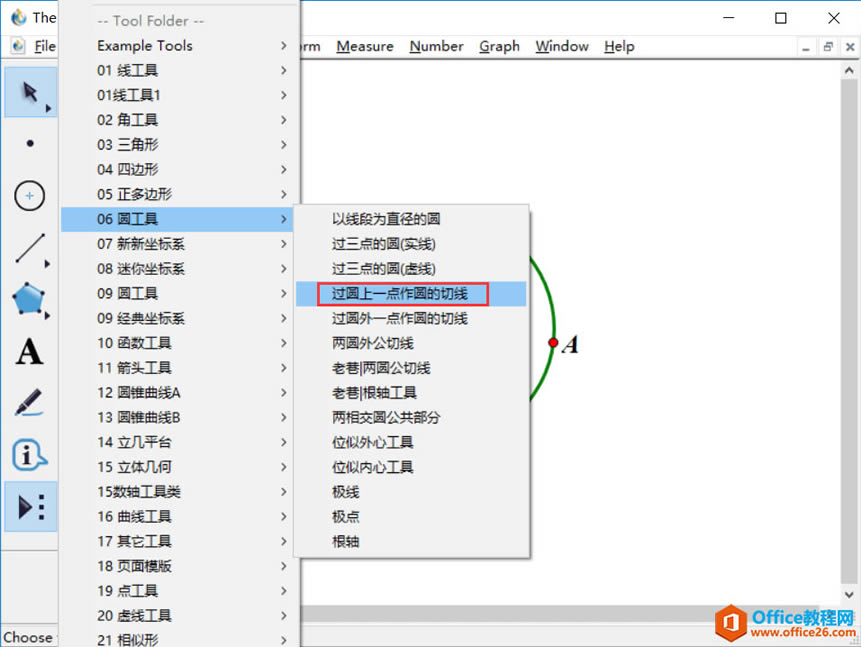Choose 以线段为直径的圆 tool
The width and height of the screenshot is (861, 647).
click(x=411, y=219)
